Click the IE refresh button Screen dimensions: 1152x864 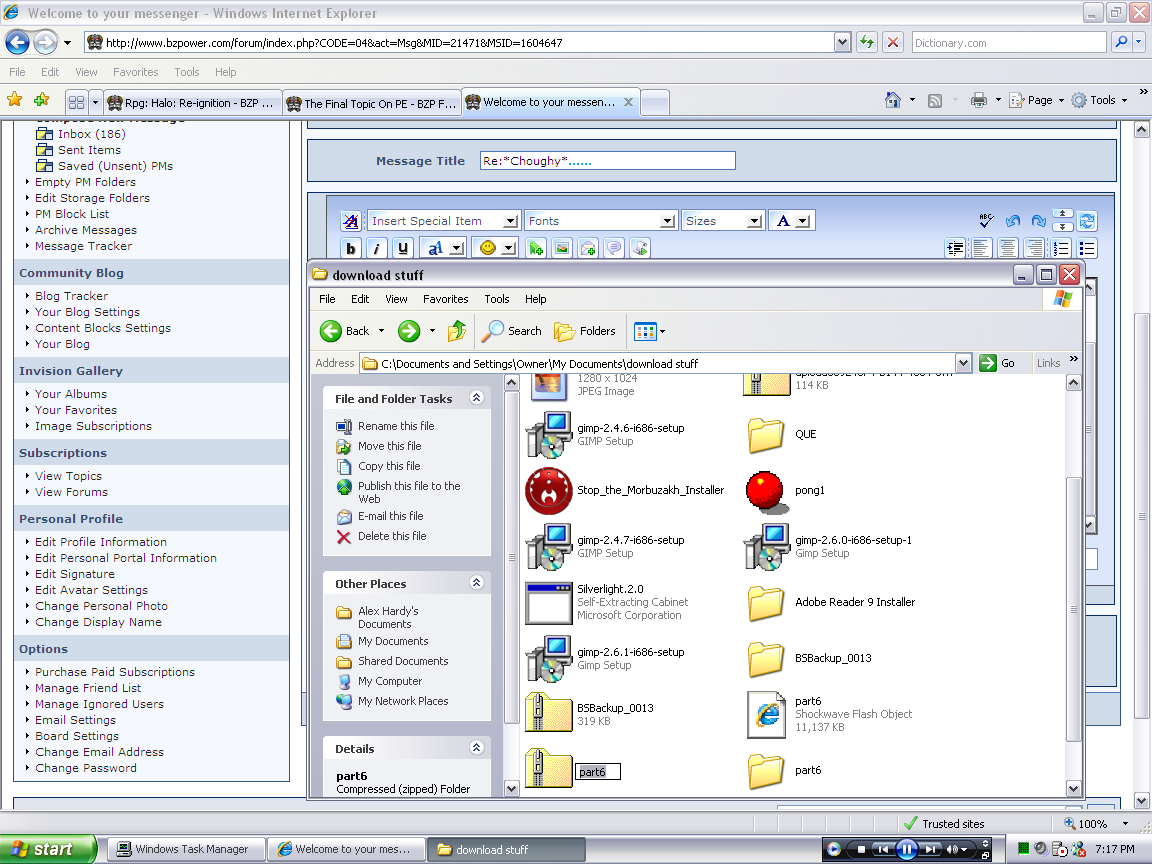(866, 43)
